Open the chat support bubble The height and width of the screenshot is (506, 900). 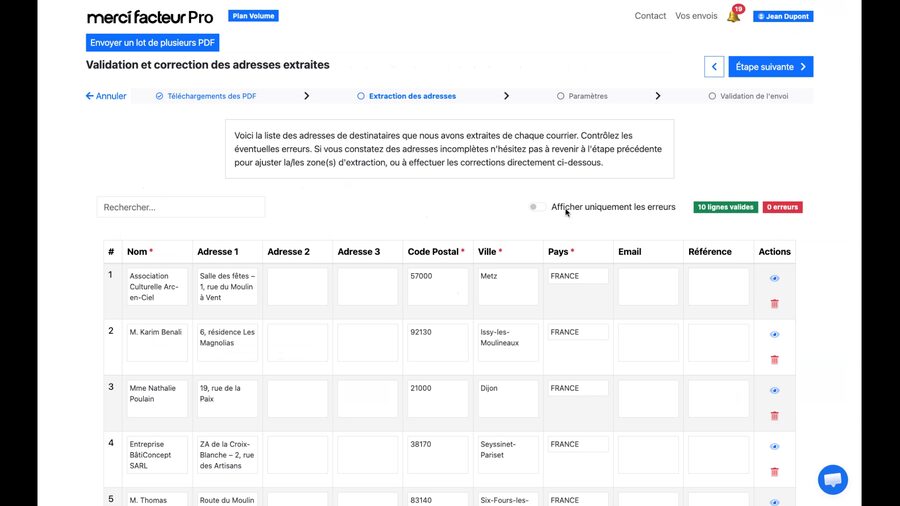click(x=832, y=480)
